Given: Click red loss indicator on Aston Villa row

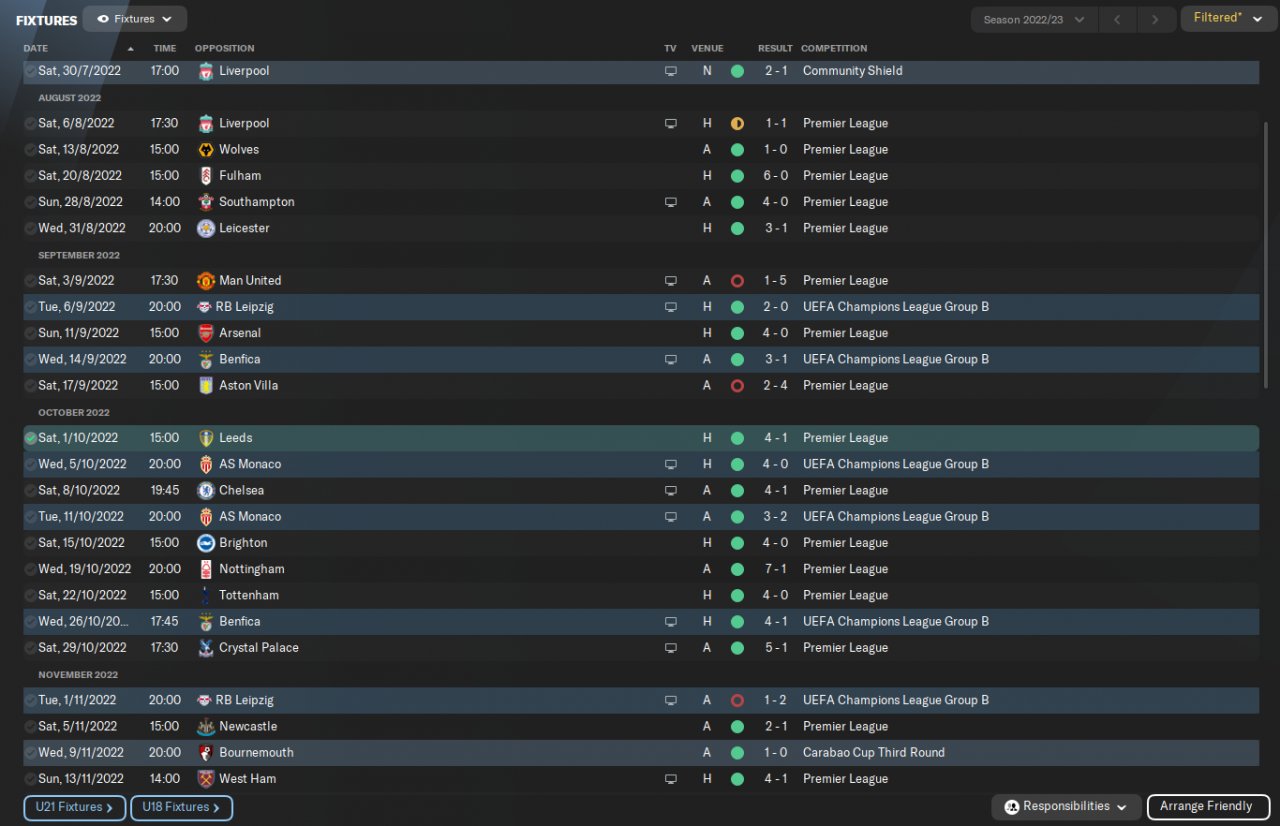Looking at the screenshot, I should [737, 386].
